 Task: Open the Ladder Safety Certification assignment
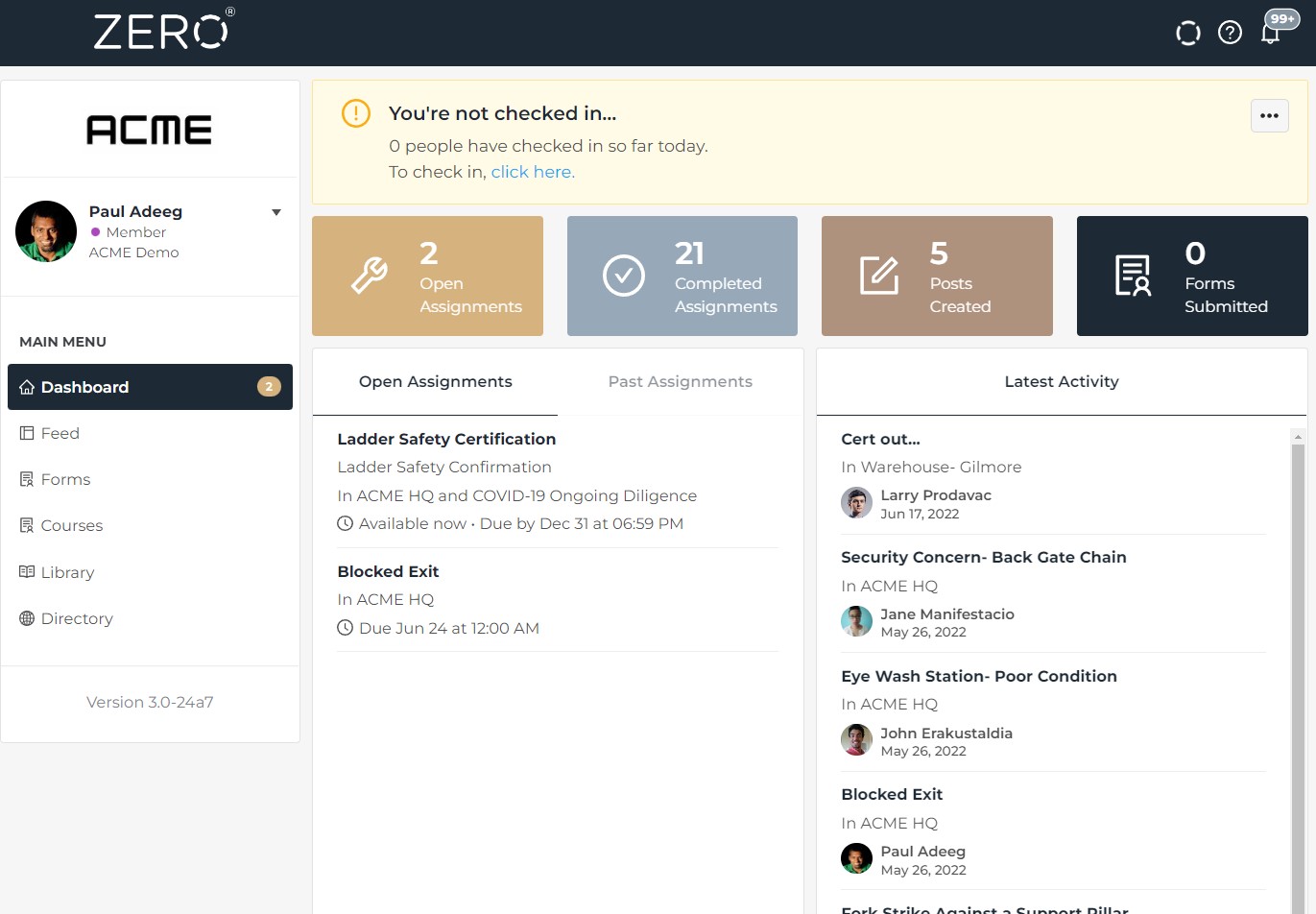446,440
